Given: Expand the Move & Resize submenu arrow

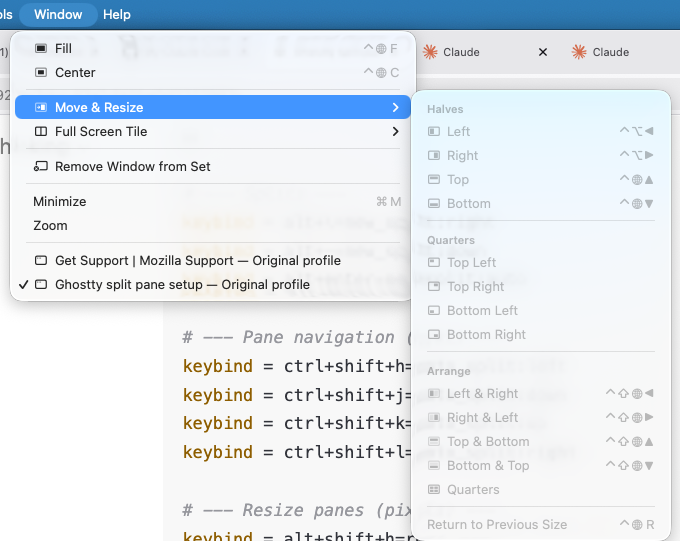Looking at the screenshot, I should 396,107.
